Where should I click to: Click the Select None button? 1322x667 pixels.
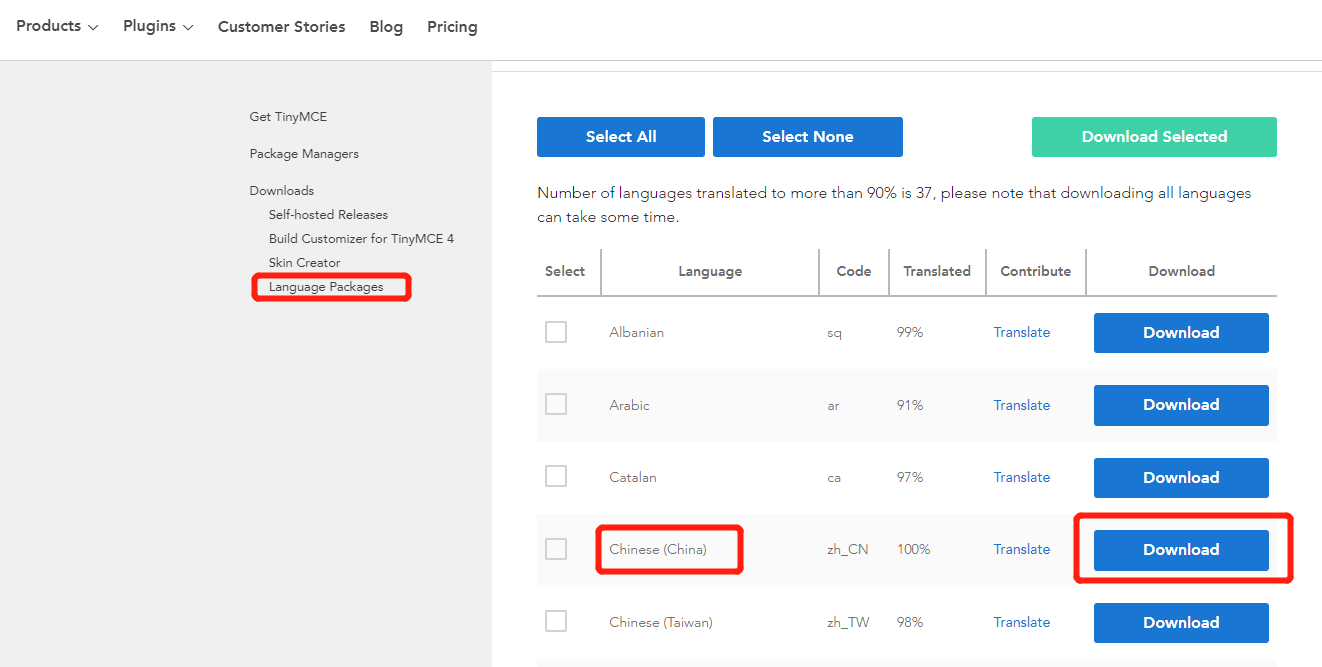[808, 137]
